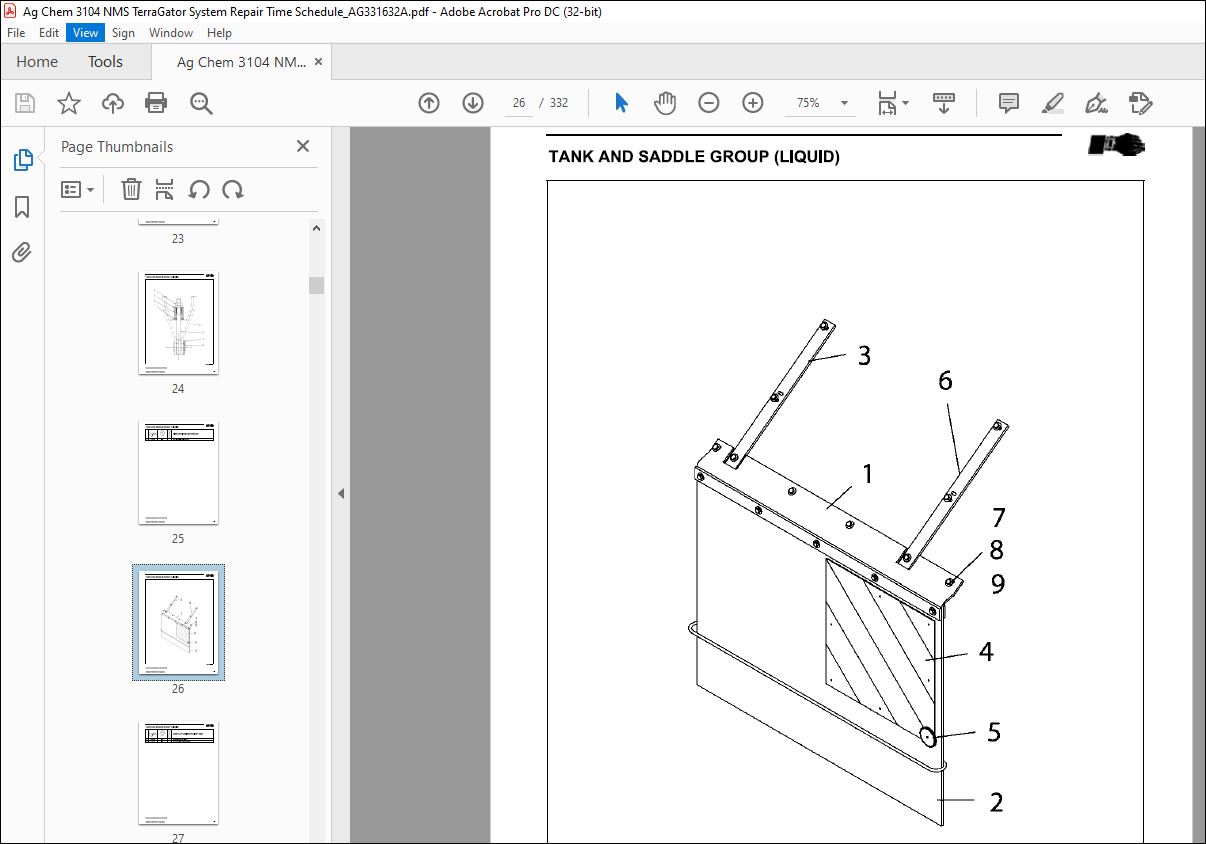Image resolution: width=1206 pixels, height=844 pixels.
Task: Select the Ag Chem 3104 NM document tab
Action: [241, 62]
